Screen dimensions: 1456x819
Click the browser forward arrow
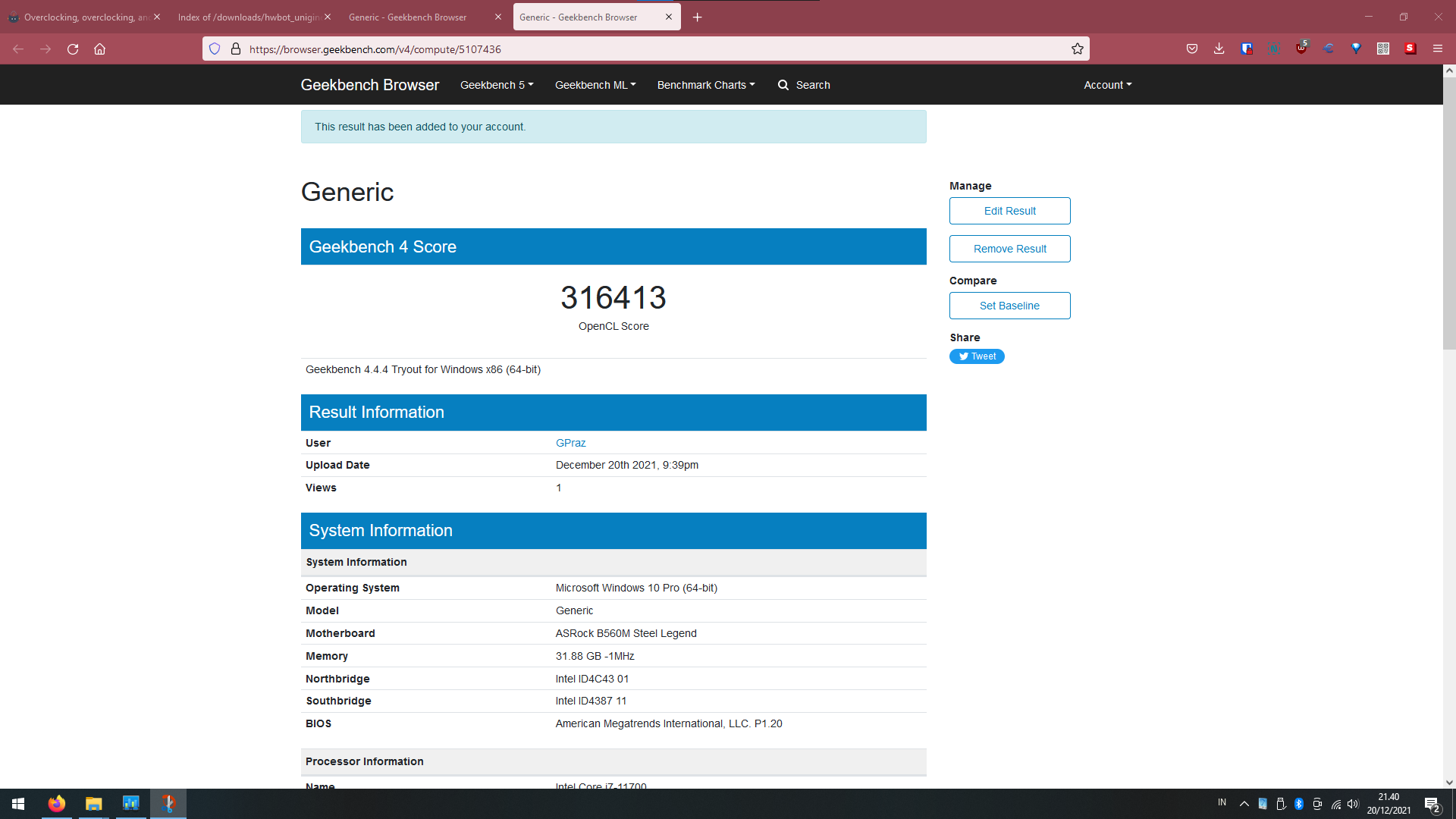45,49
